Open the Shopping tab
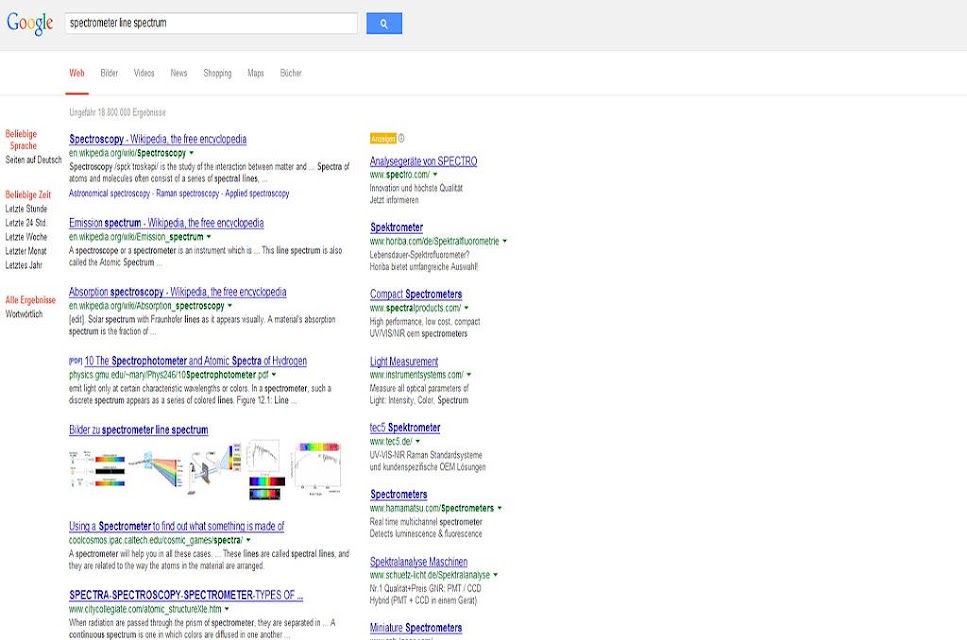The image size is (967, 640). (218, 73)
